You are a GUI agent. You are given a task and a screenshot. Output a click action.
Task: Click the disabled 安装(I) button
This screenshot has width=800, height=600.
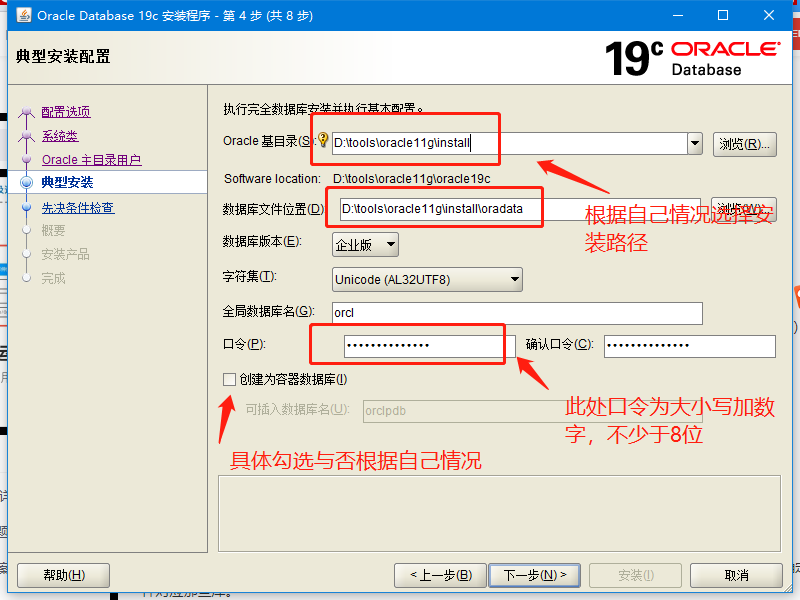pos(636,576)
